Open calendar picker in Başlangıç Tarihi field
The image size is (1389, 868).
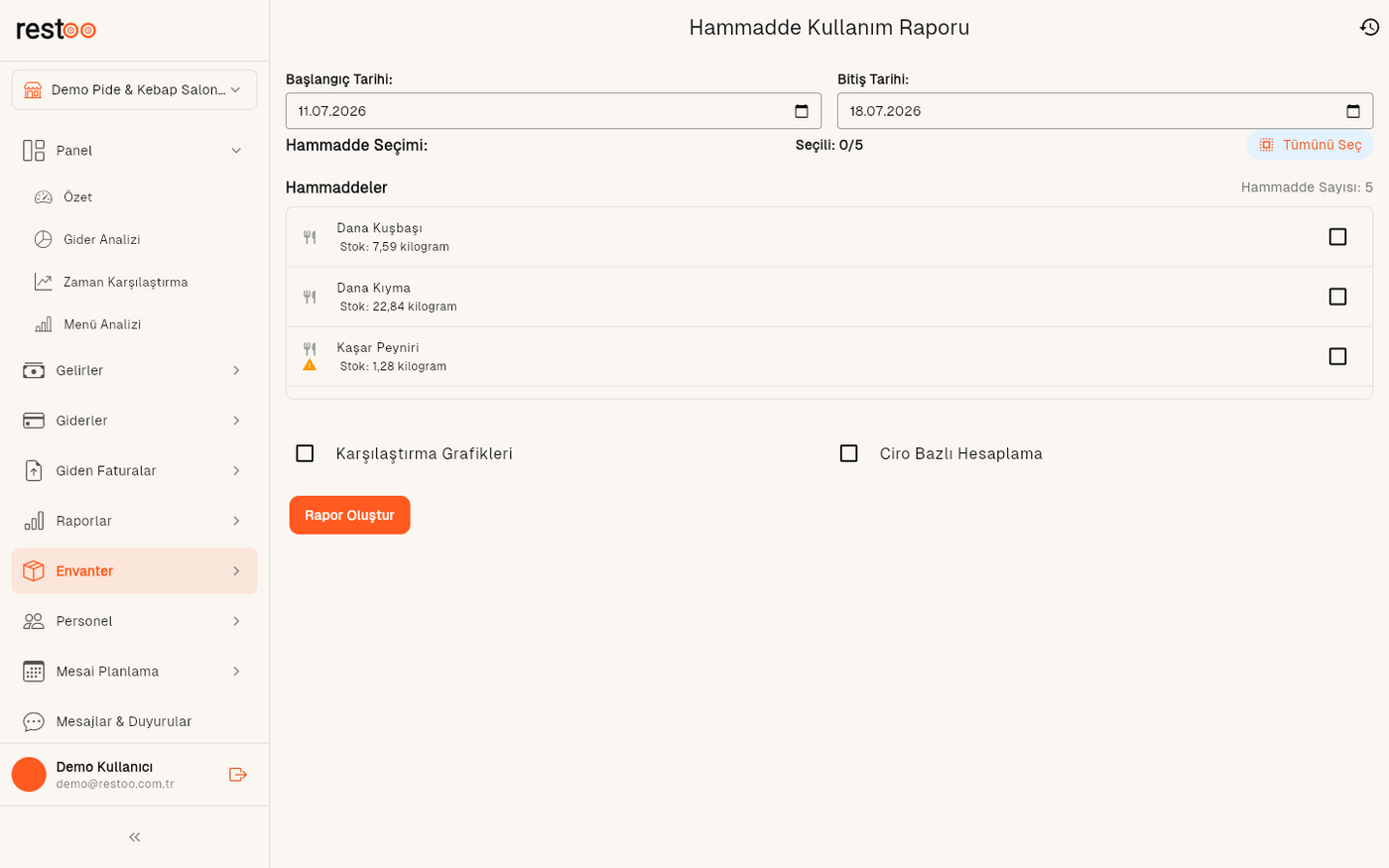(802, 111)
